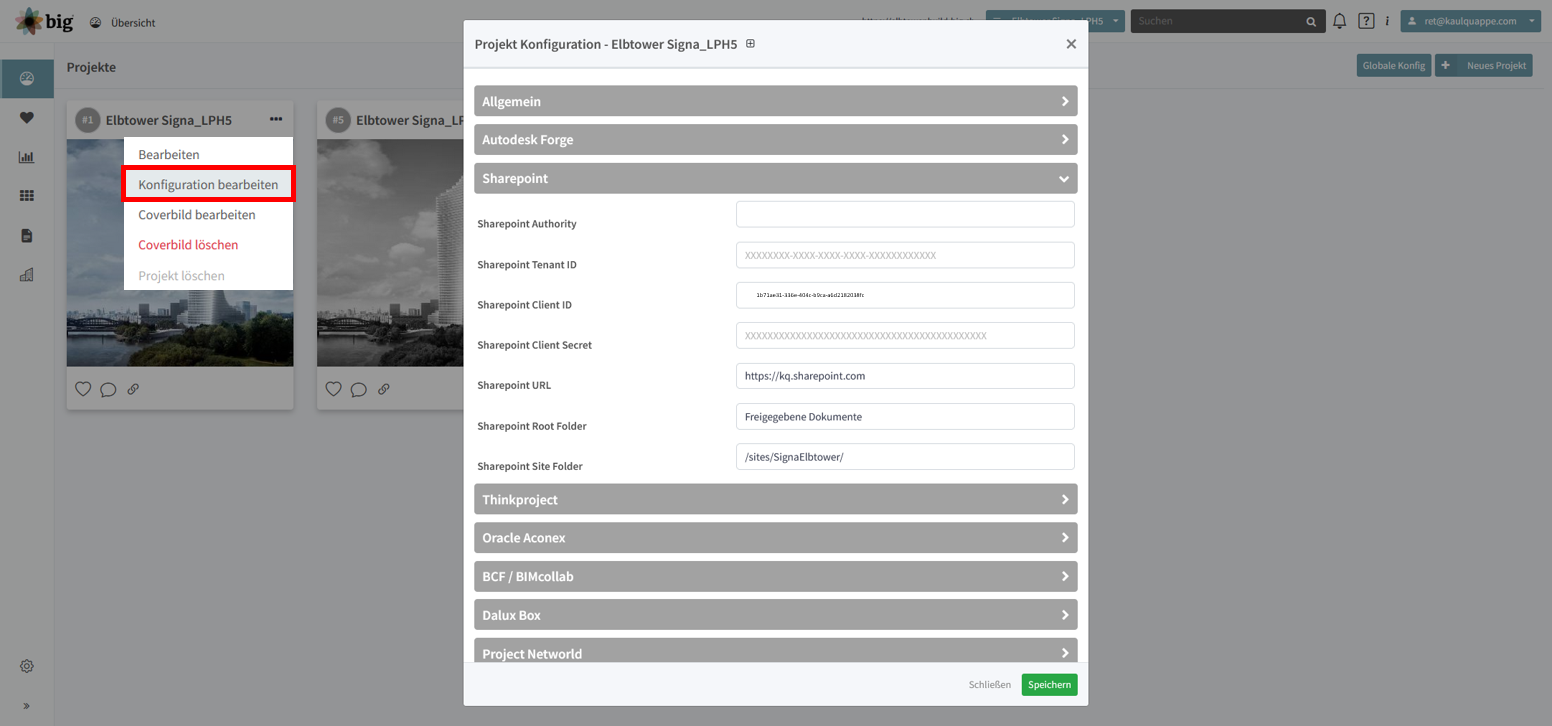Click the Sharepoint URL input field
Viewport: 1552px width, 726px height.
click(x=905, y=376)
